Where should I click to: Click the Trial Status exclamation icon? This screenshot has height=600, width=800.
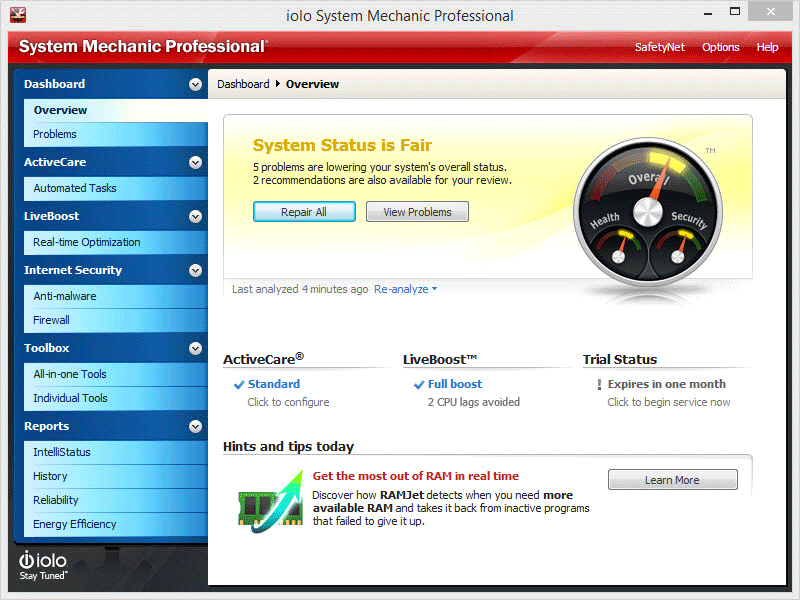[x=599, y=384]
